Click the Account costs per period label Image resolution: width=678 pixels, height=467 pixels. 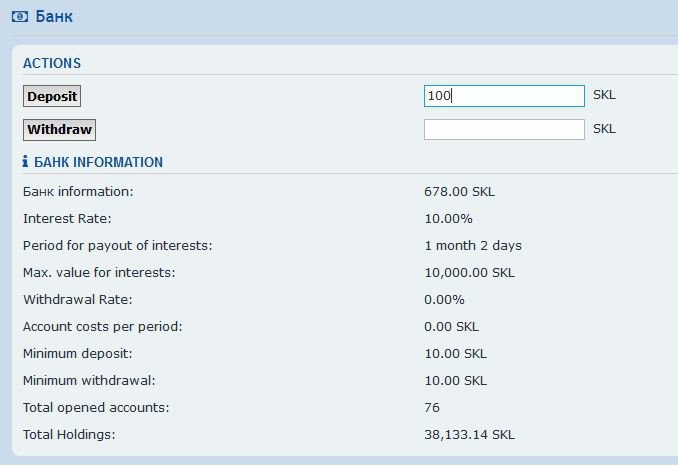point(102,326)
